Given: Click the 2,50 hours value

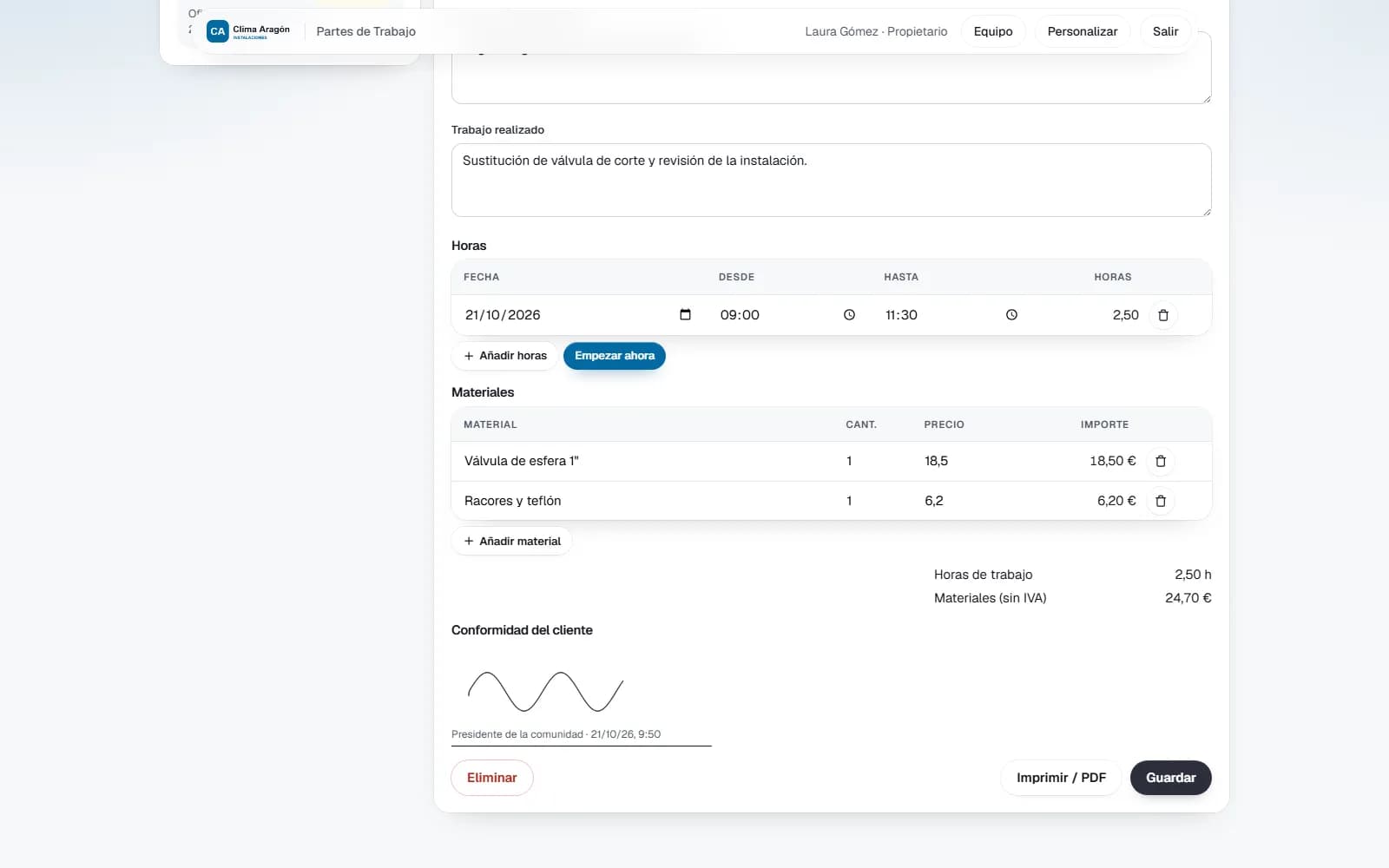Looking at the screenshot, I should (x=1125, y=315).
